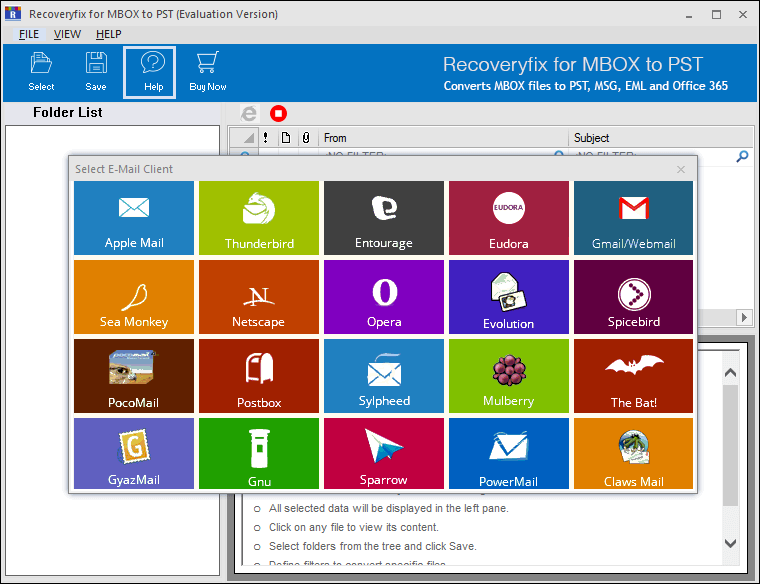Choose the Apple Mail client tile
Viewport: 760px width, 584px height.
pyautogui.click(x=134, y=218)
